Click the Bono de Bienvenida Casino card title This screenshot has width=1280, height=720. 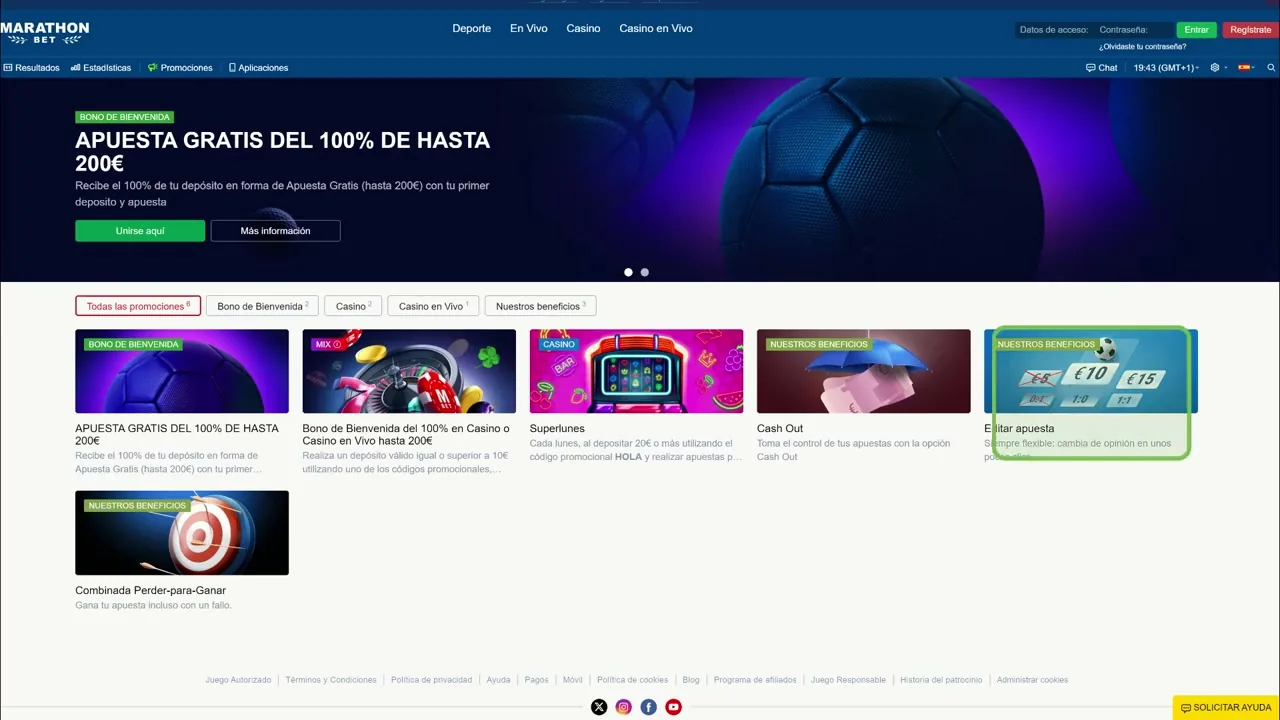coord(406,434)
